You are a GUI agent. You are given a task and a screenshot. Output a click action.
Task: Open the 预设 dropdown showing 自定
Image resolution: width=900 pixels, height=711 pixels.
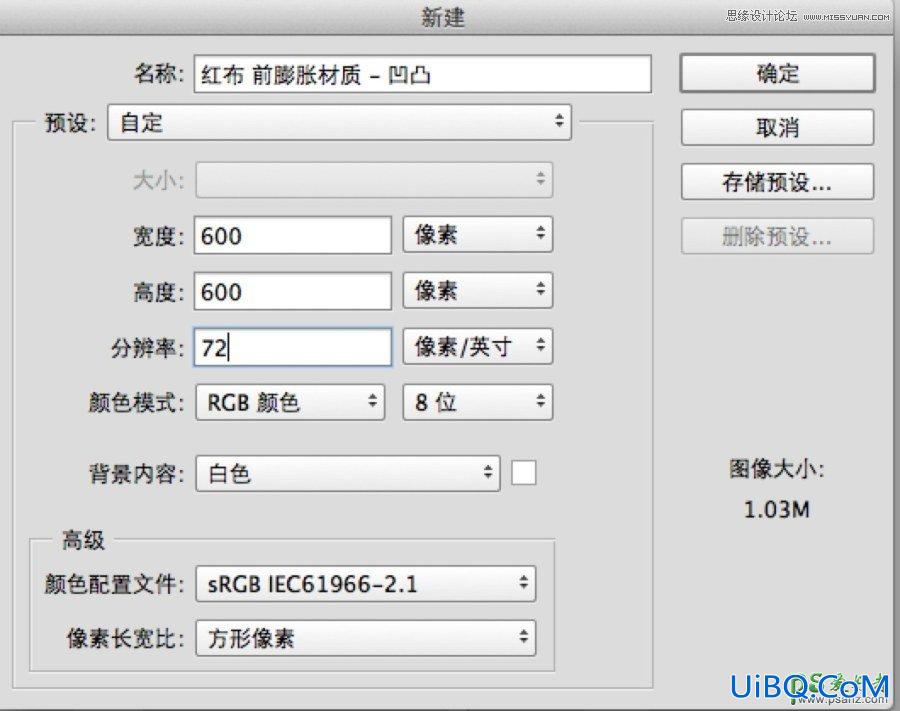pos(339,122)
